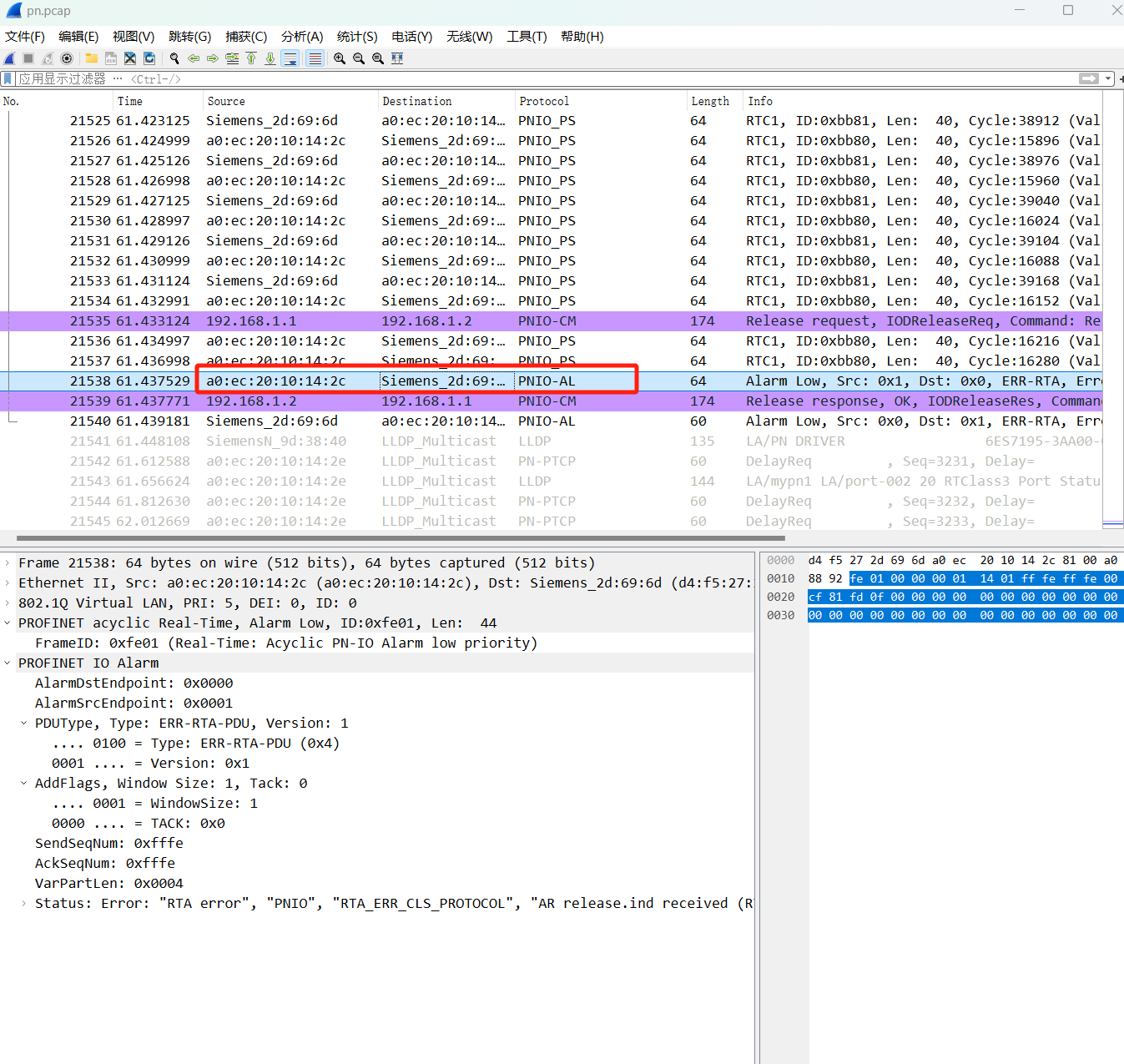The image size is (1124, 1064).
Task: Zoom out on the main window text
Action: click(x=359, y=58)
